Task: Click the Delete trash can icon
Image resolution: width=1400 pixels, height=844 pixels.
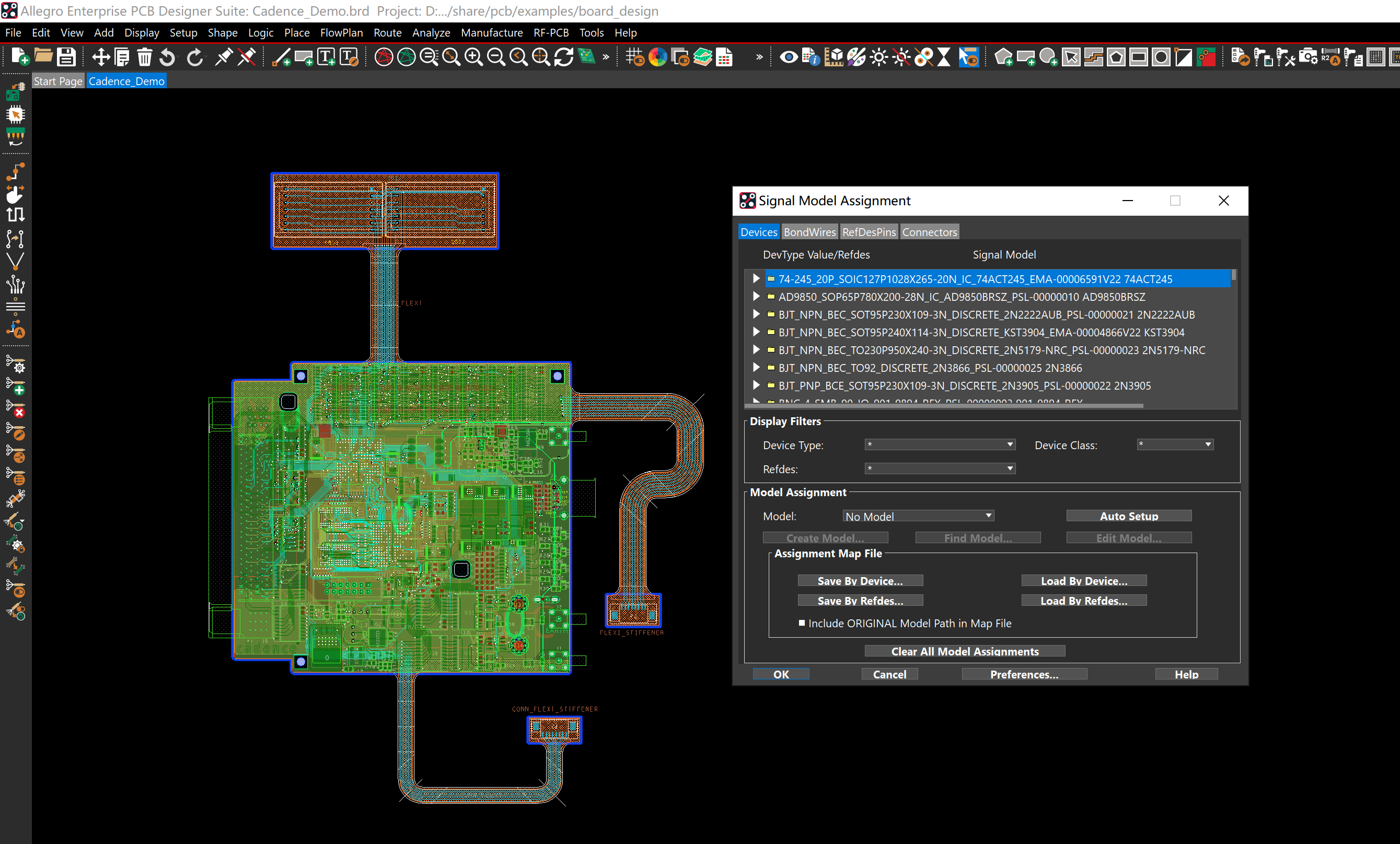Action: click(x=145, y=57)
